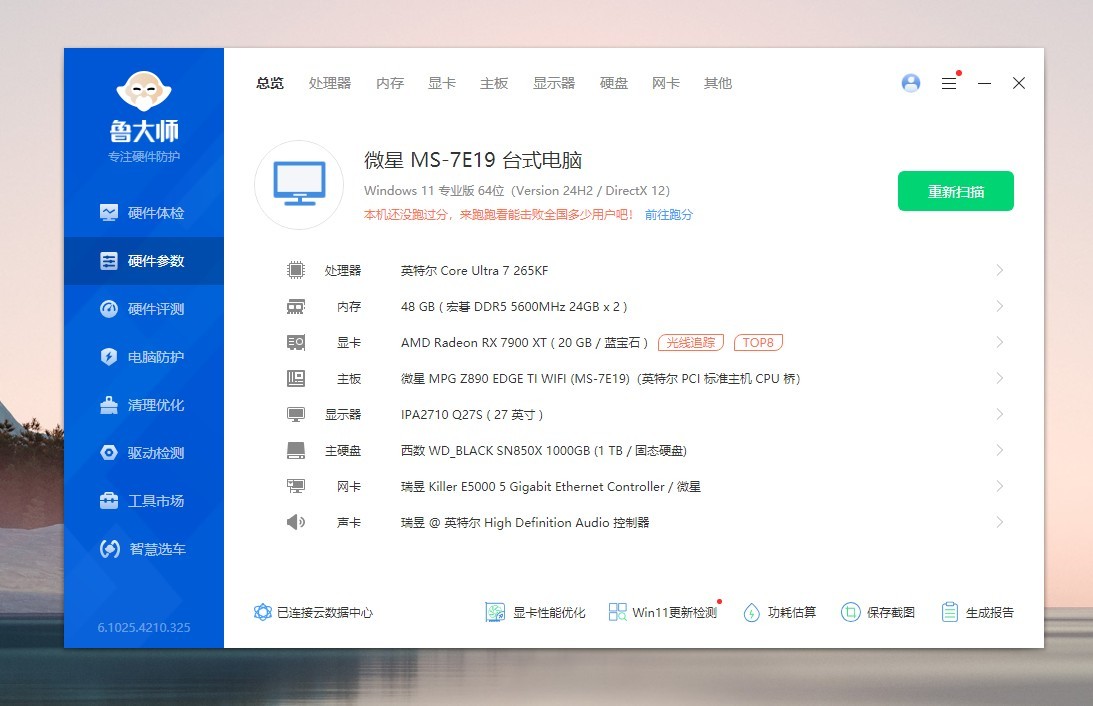The image size is (1093, 706).
Task: Open Win11更新检测 tool
Action: point(663,613)
